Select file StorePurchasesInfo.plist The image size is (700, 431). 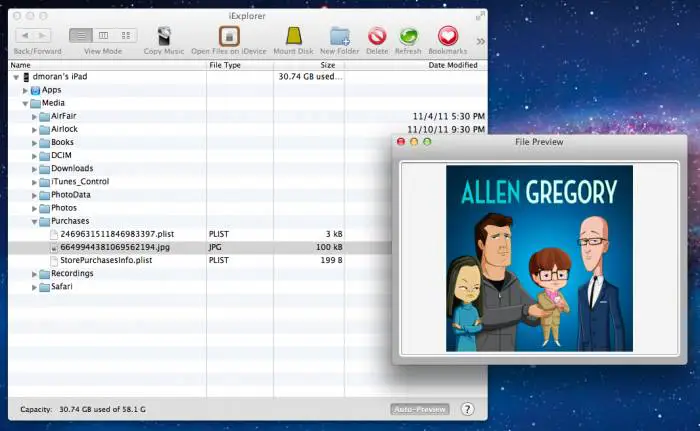[x=106, y=260]
